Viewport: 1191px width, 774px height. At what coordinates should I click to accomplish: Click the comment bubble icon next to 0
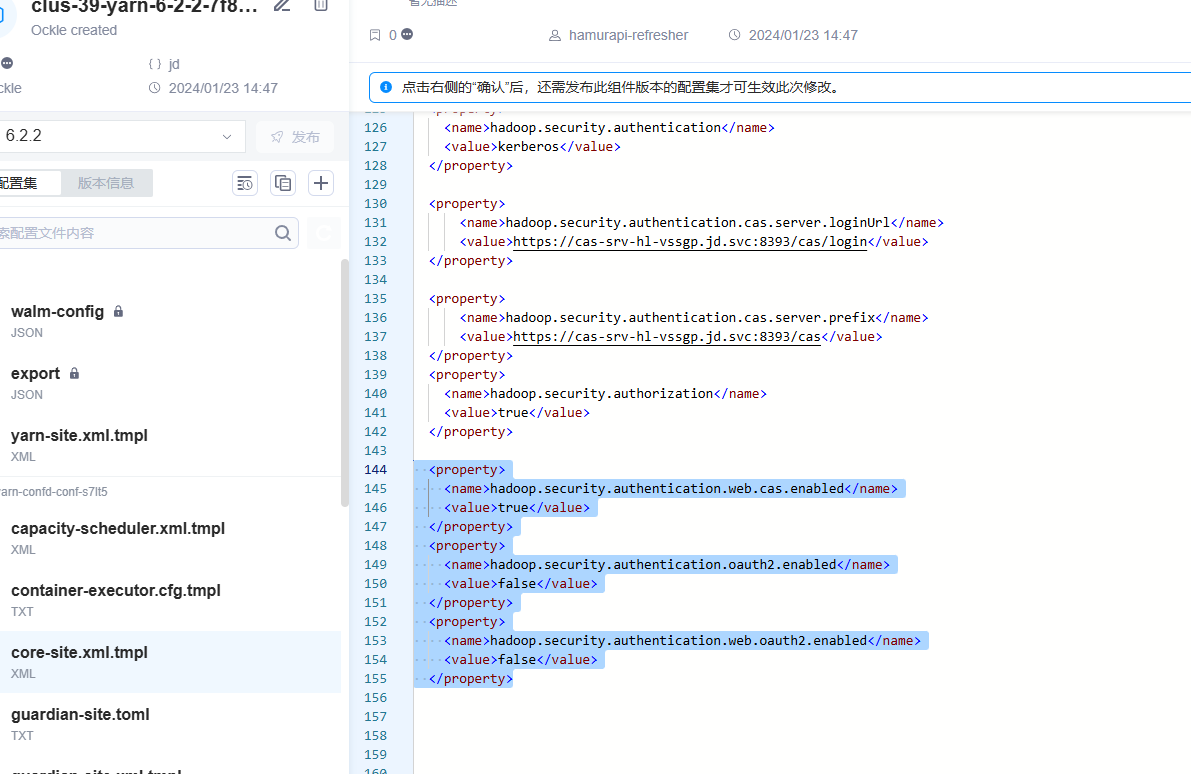(x=407, y=34)
